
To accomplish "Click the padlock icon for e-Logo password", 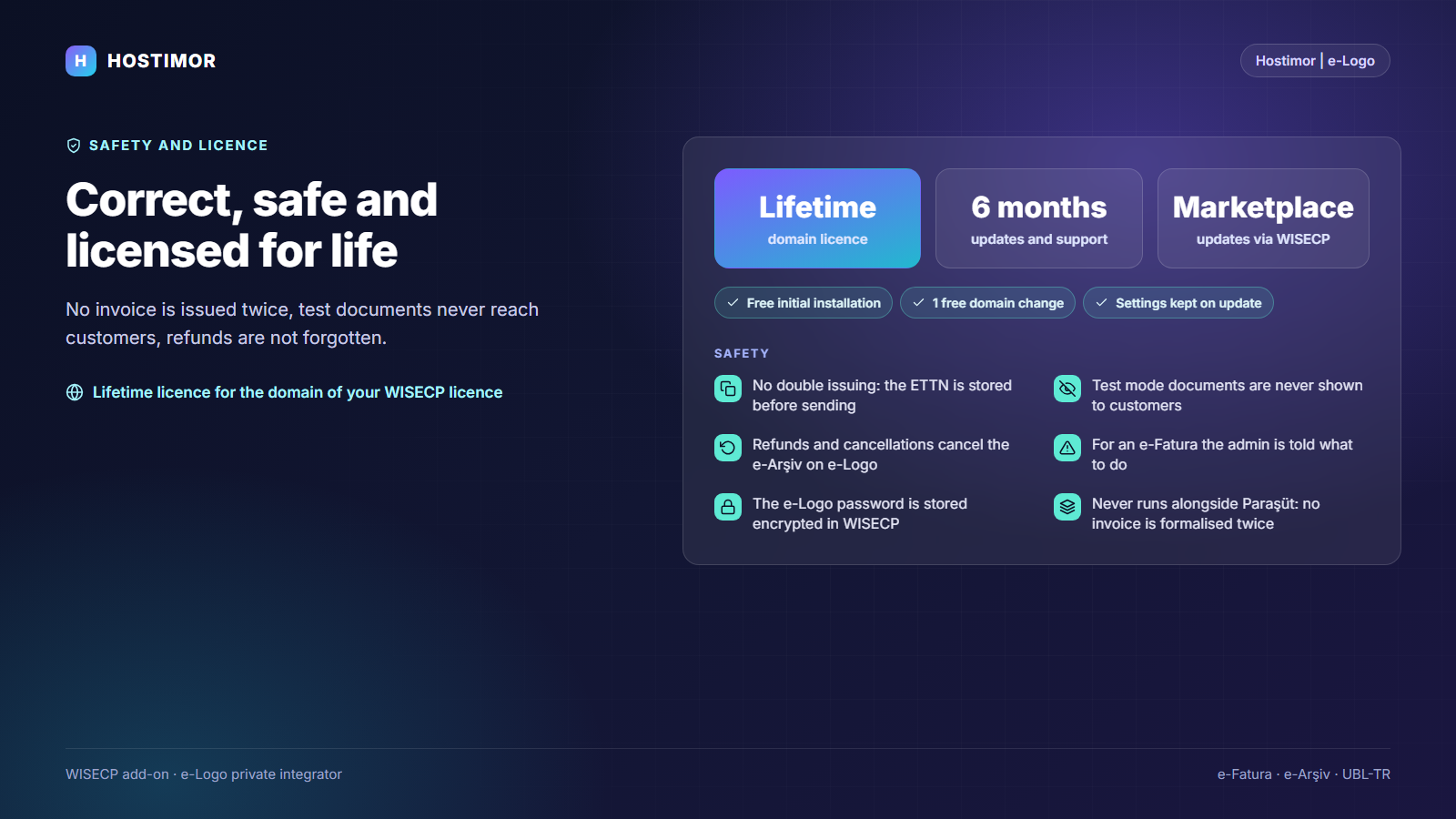I will (728, 507).
